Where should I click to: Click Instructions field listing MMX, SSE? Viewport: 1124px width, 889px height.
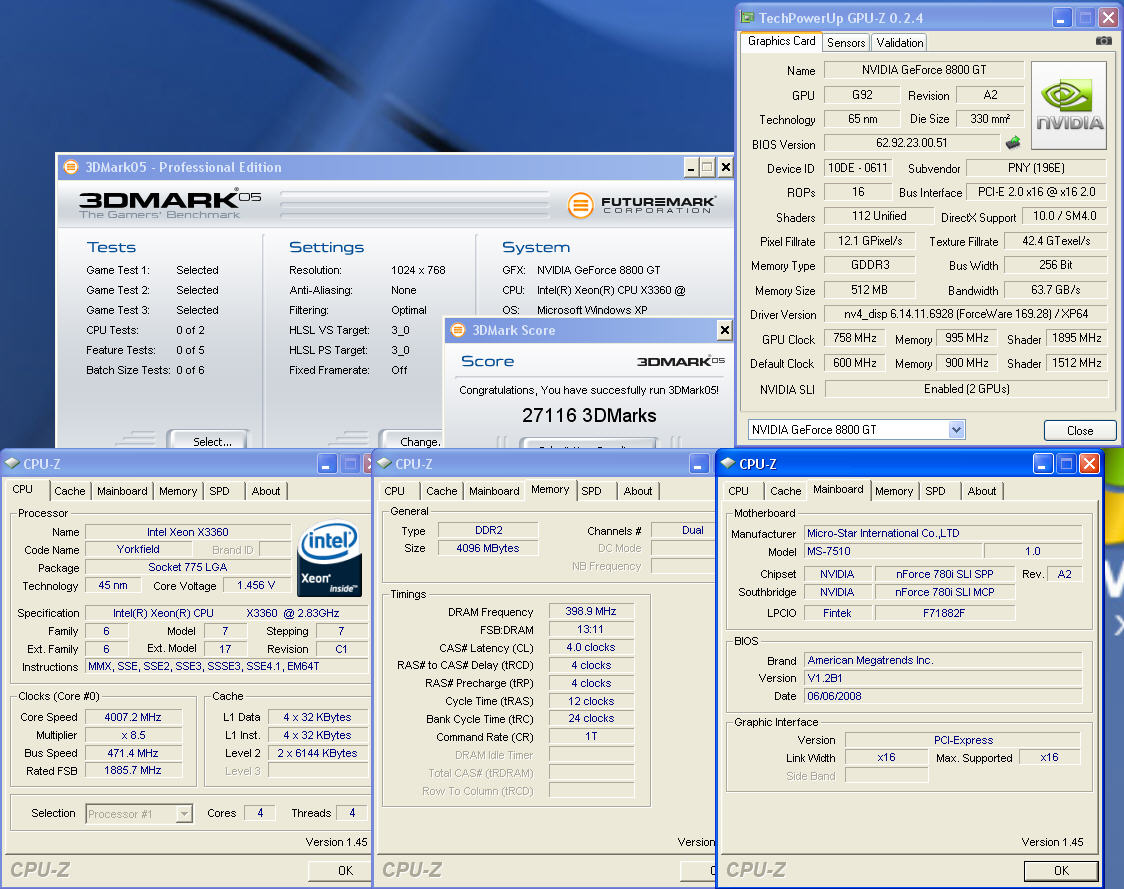(x=226, y=666)
